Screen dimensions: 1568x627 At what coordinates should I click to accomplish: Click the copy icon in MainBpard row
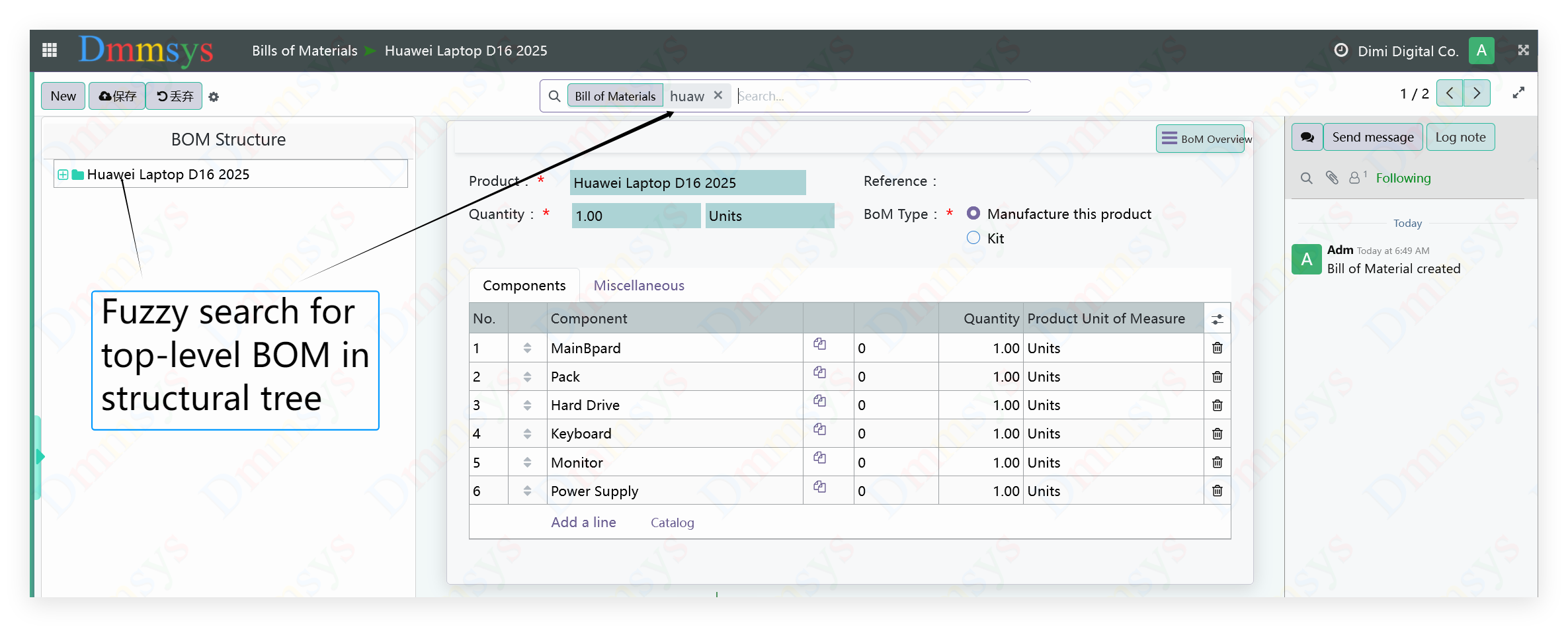coord(820,344)
